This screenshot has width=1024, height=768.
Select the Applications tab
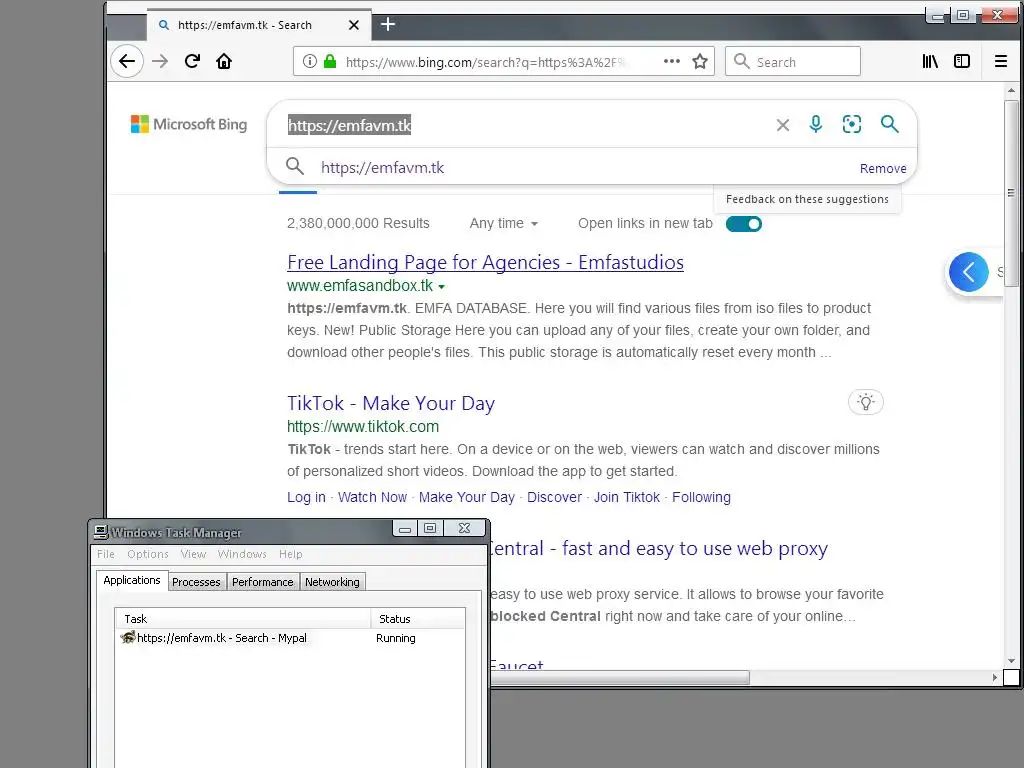(132, 580)
